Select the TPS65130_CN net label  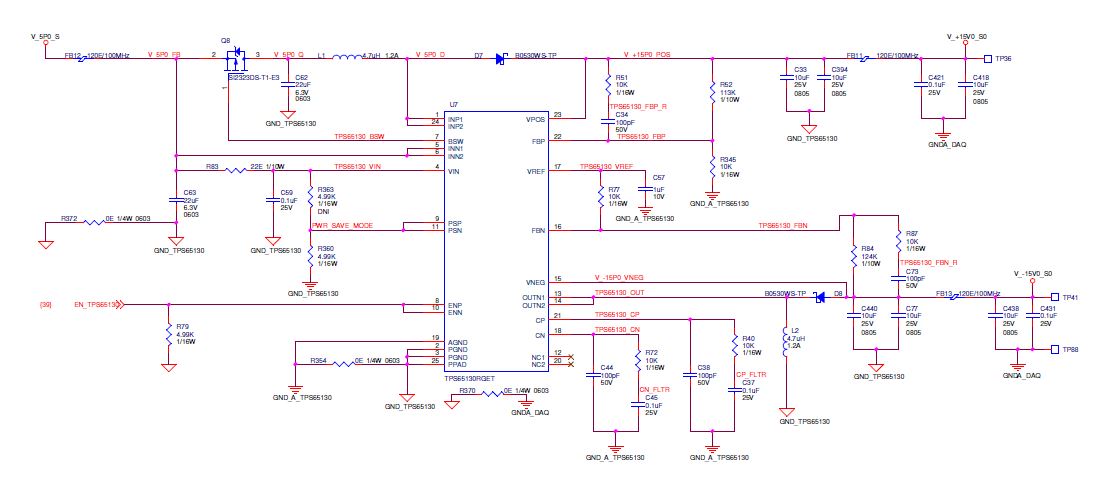[x=617, y=330]
